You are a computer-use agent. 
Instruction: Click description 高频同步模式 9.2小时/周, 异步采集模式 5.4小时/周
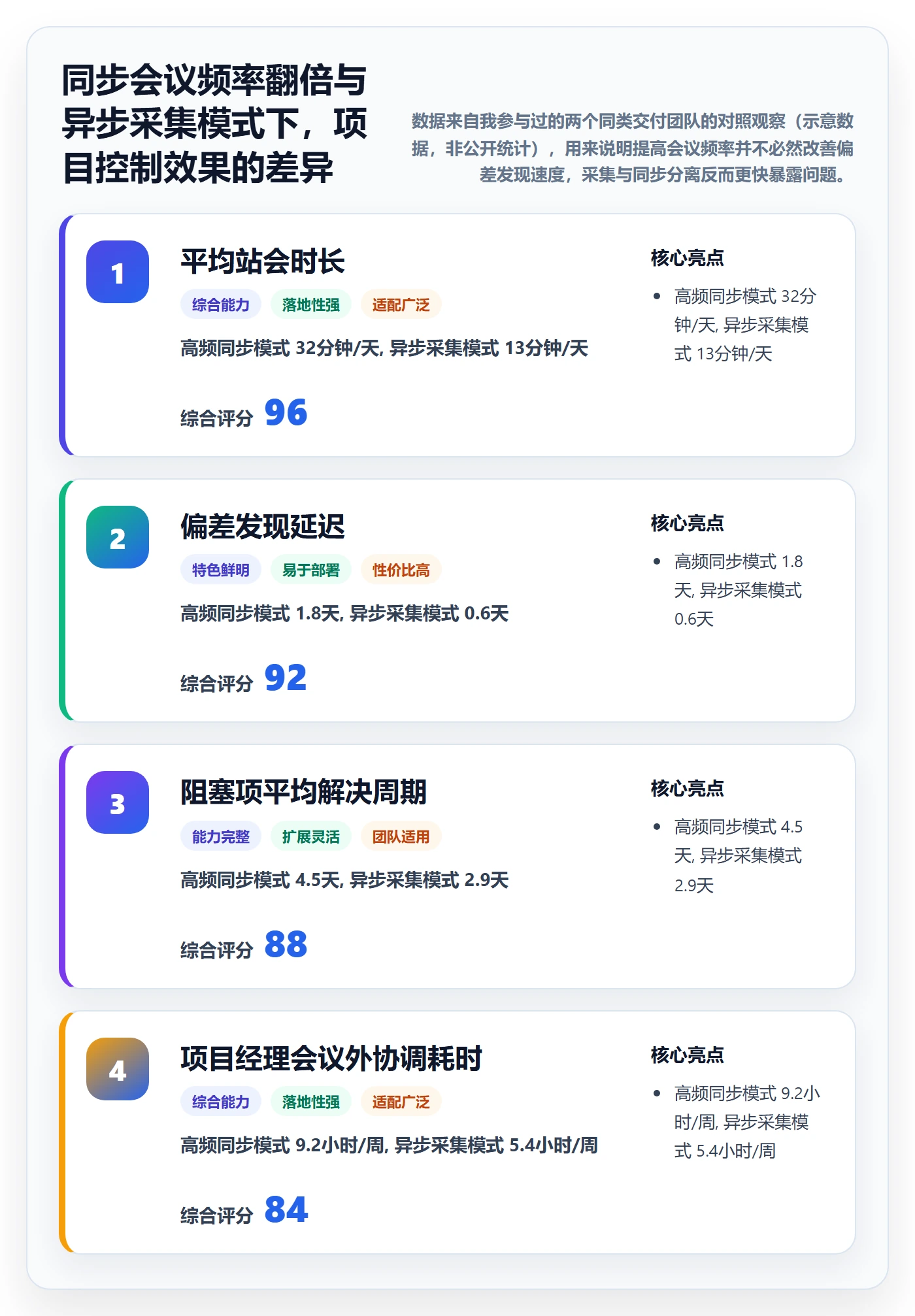[x=389, y=1145]
